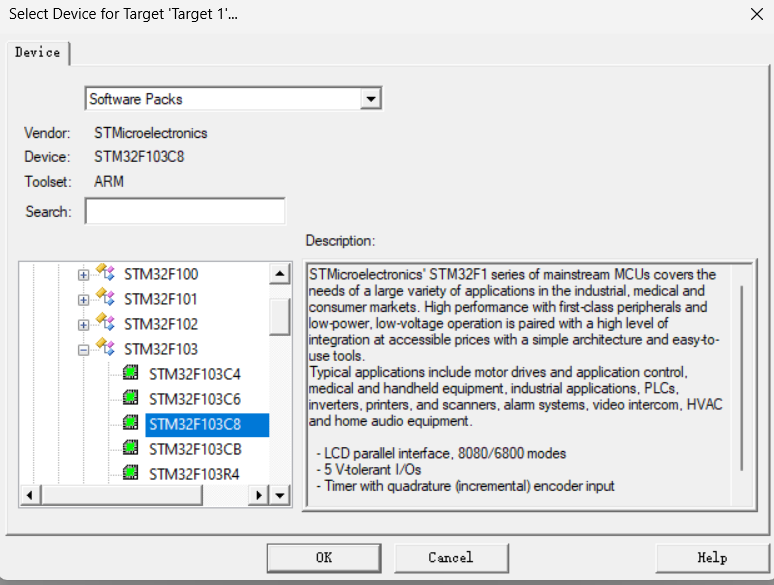Image resolution: width=774 pixels, height=585 pixels.
Task: Select the STM32F100 family entry
Action: click(161, 274)
